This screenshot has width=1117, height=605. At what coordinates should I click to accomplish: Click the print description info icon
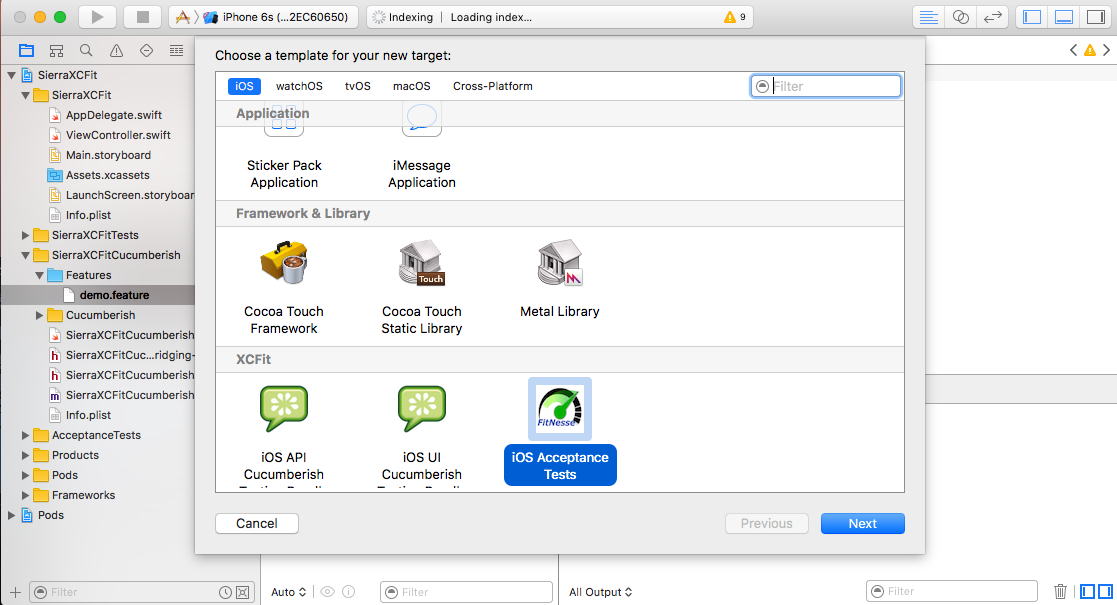pyautogui.click(x=348, y=592)
